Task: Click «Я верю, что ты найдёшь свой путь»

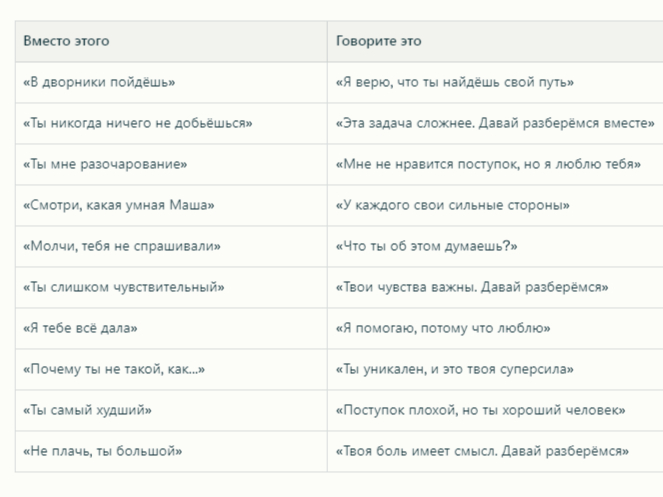Action: tap(455, 83)
